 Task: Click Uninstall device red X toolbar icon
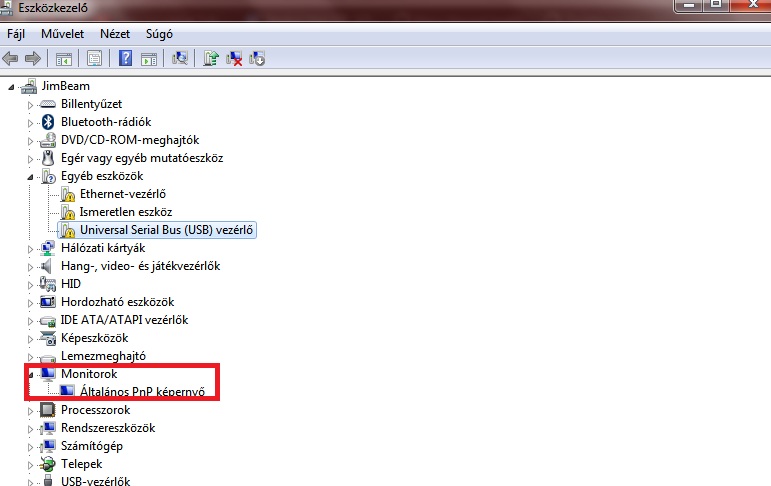(x=234, y=59)
